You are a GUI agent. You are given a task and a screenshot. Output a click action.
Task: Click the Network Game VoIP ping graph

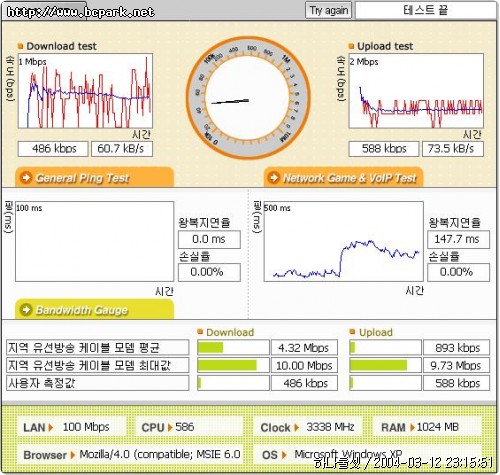(x=344, y=241)
